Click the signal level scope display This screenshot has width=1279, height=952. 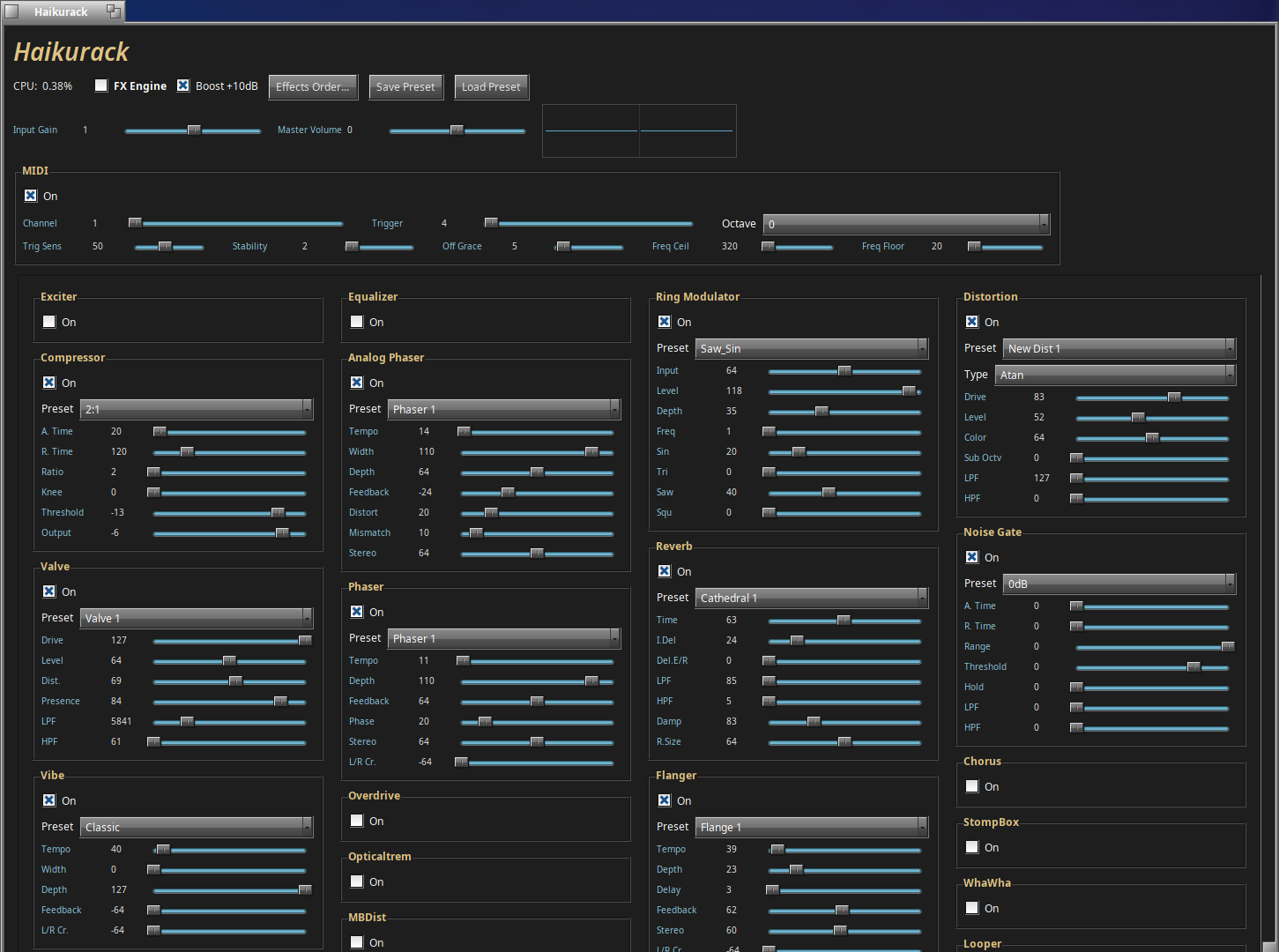click(639, 130)
